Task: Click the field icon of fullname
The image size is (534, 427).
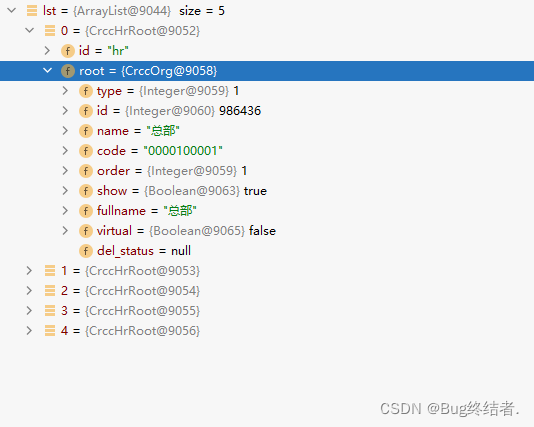Action: (86, 211)
